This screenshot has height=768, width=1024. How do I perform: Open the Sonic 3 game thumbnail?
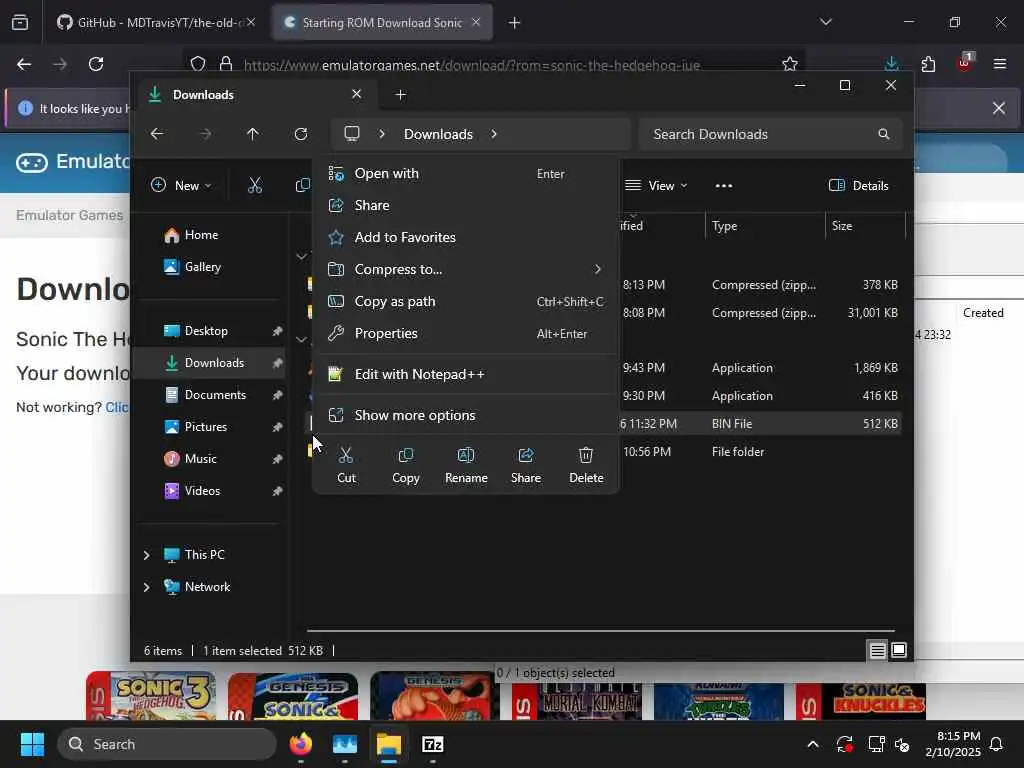click(151, 696)
